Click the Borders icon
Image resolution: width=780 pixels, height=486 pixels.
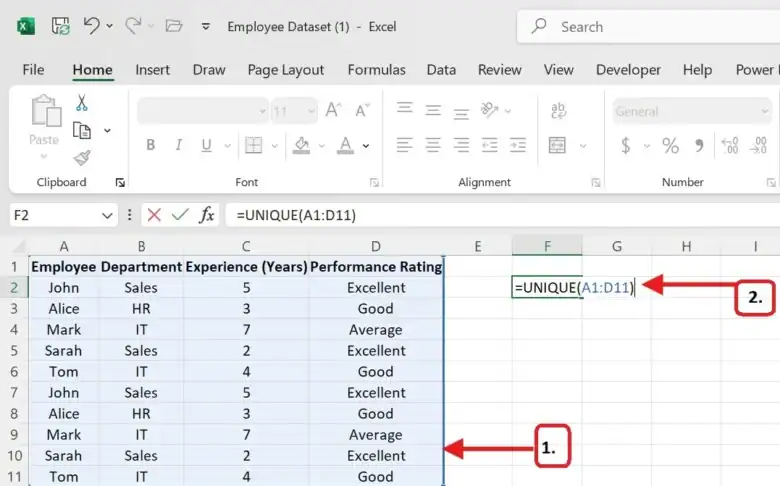[x=254, y=145]
